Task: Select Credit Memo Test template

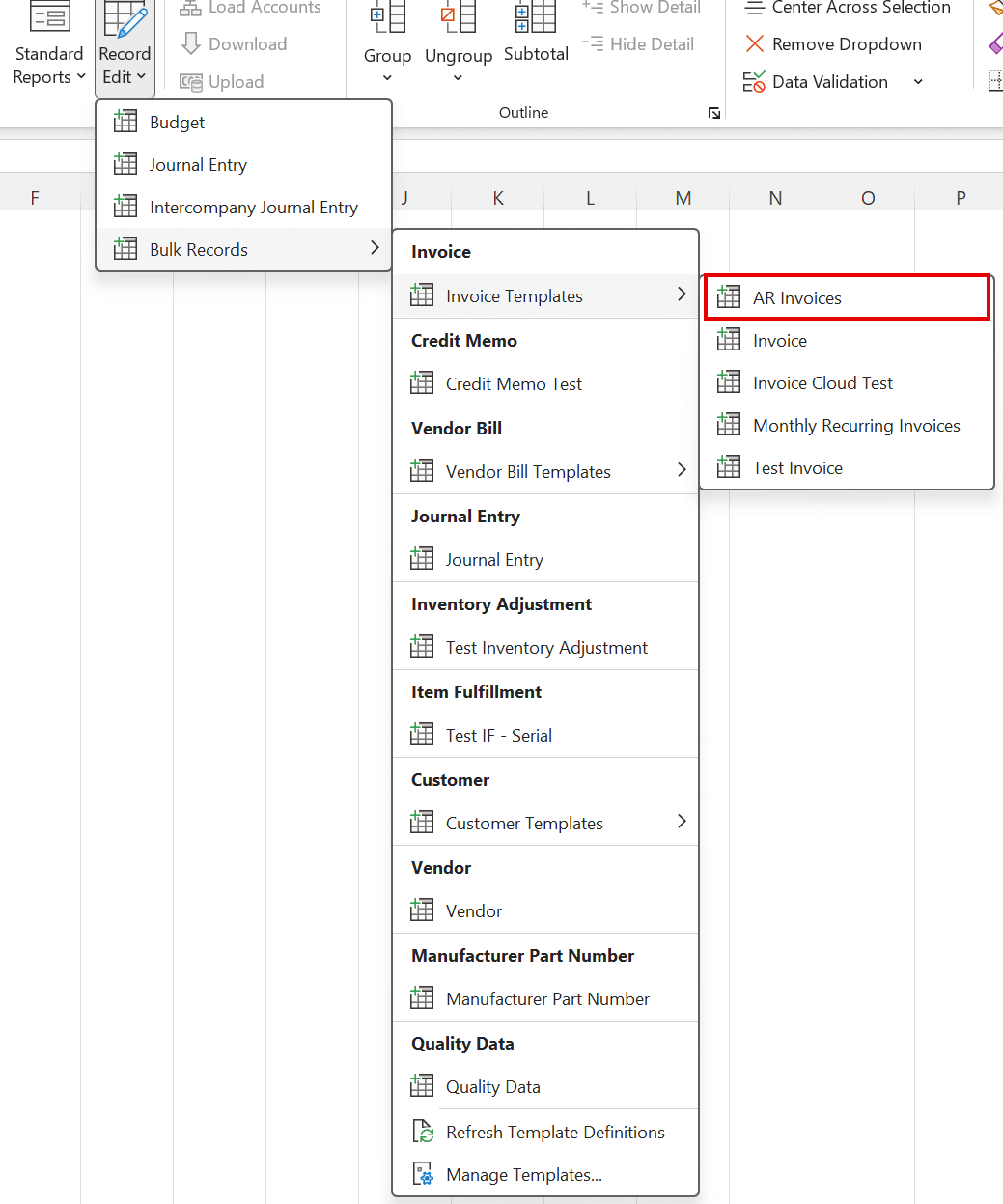Action: click(545, 383)
